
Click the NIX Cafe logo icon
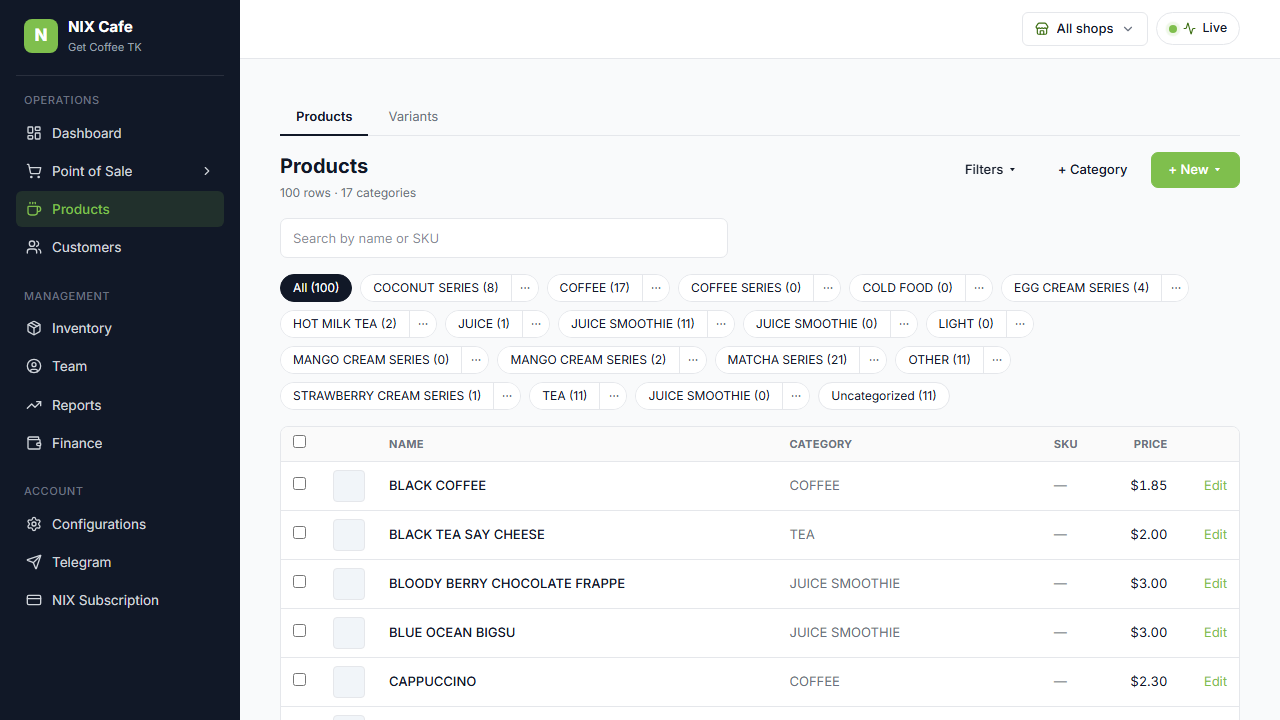(x=41, y=36)
